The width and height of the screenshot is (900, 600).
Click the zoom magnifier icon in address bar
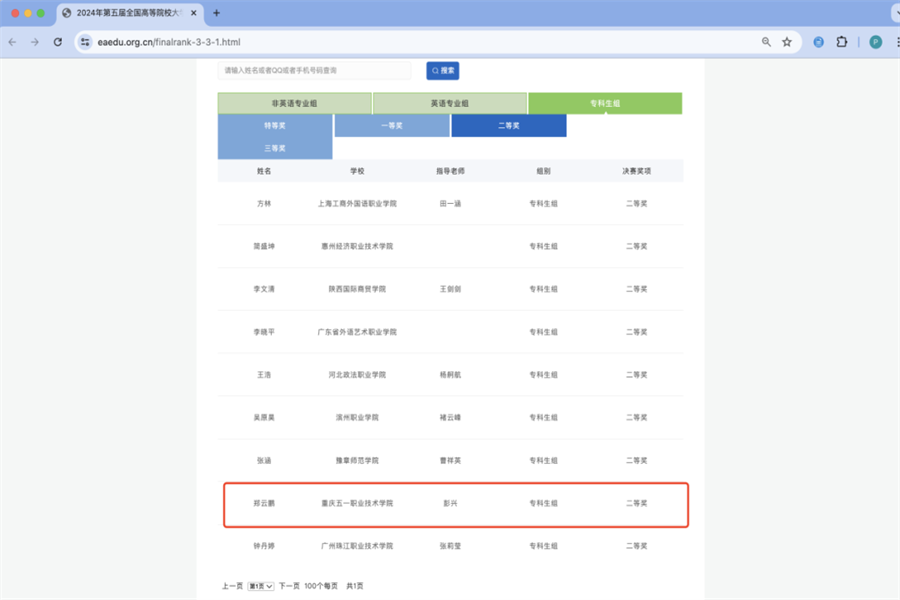pos(766,42)
